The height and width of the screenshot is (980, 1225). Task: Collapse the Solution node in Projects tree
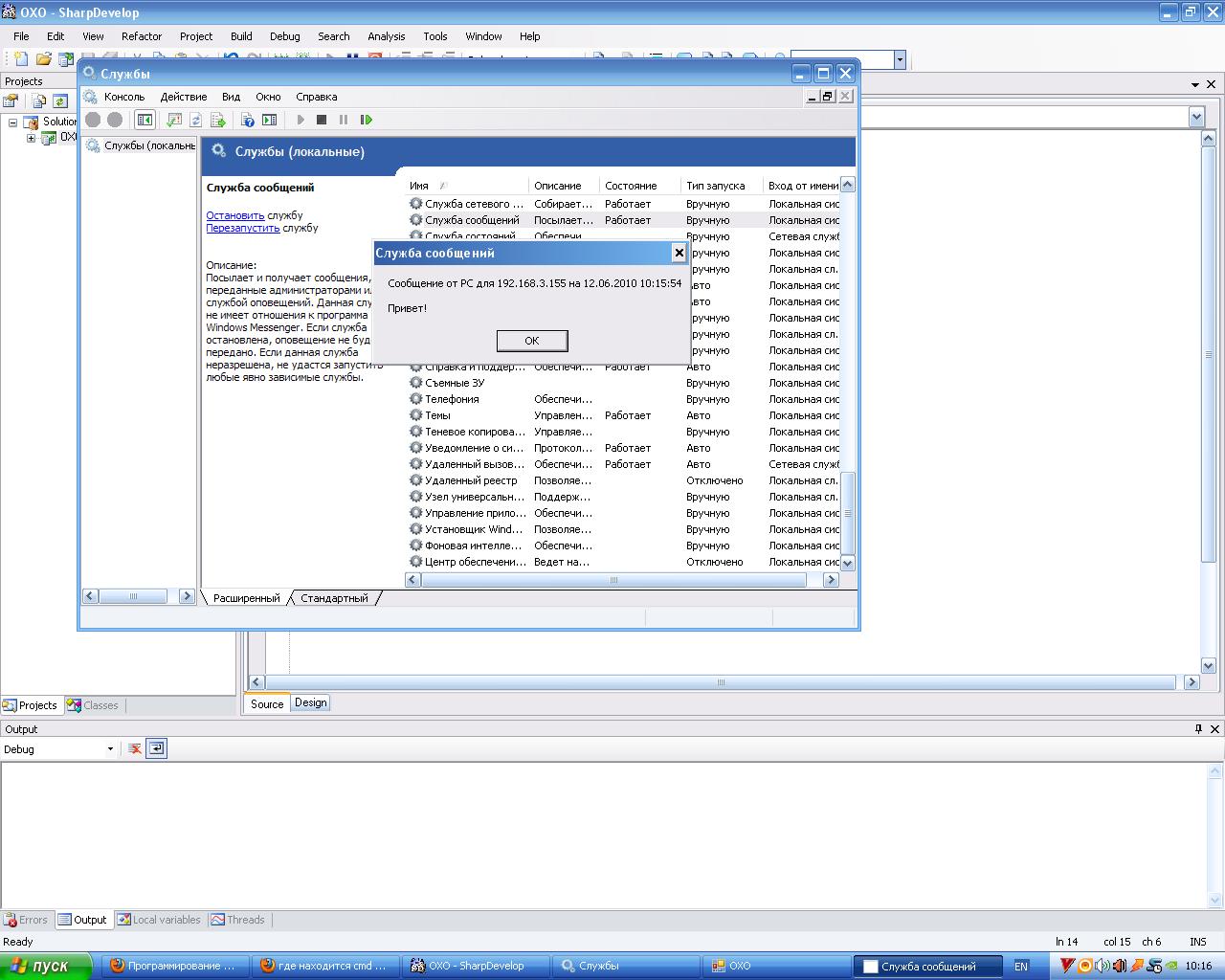(x=12, y=122)
